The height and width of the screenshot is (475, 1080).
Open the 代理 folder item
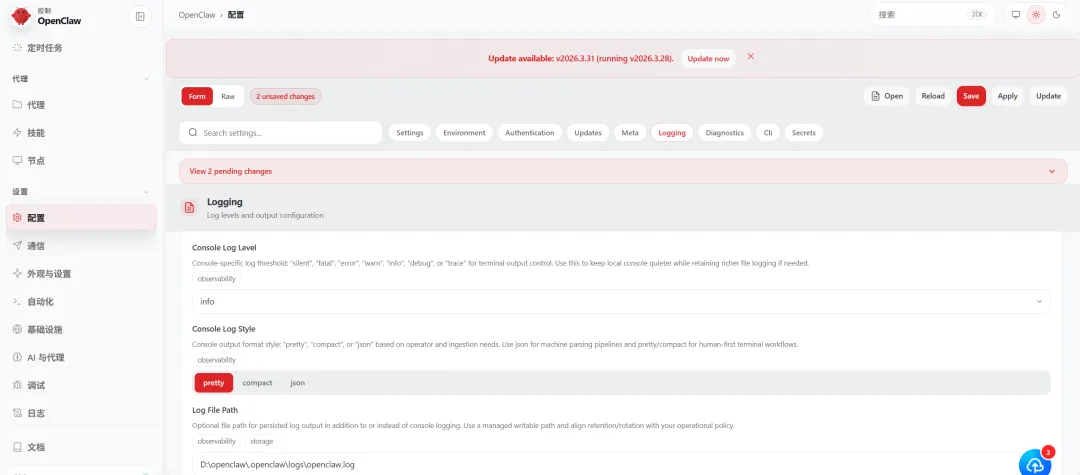(81, 105)
